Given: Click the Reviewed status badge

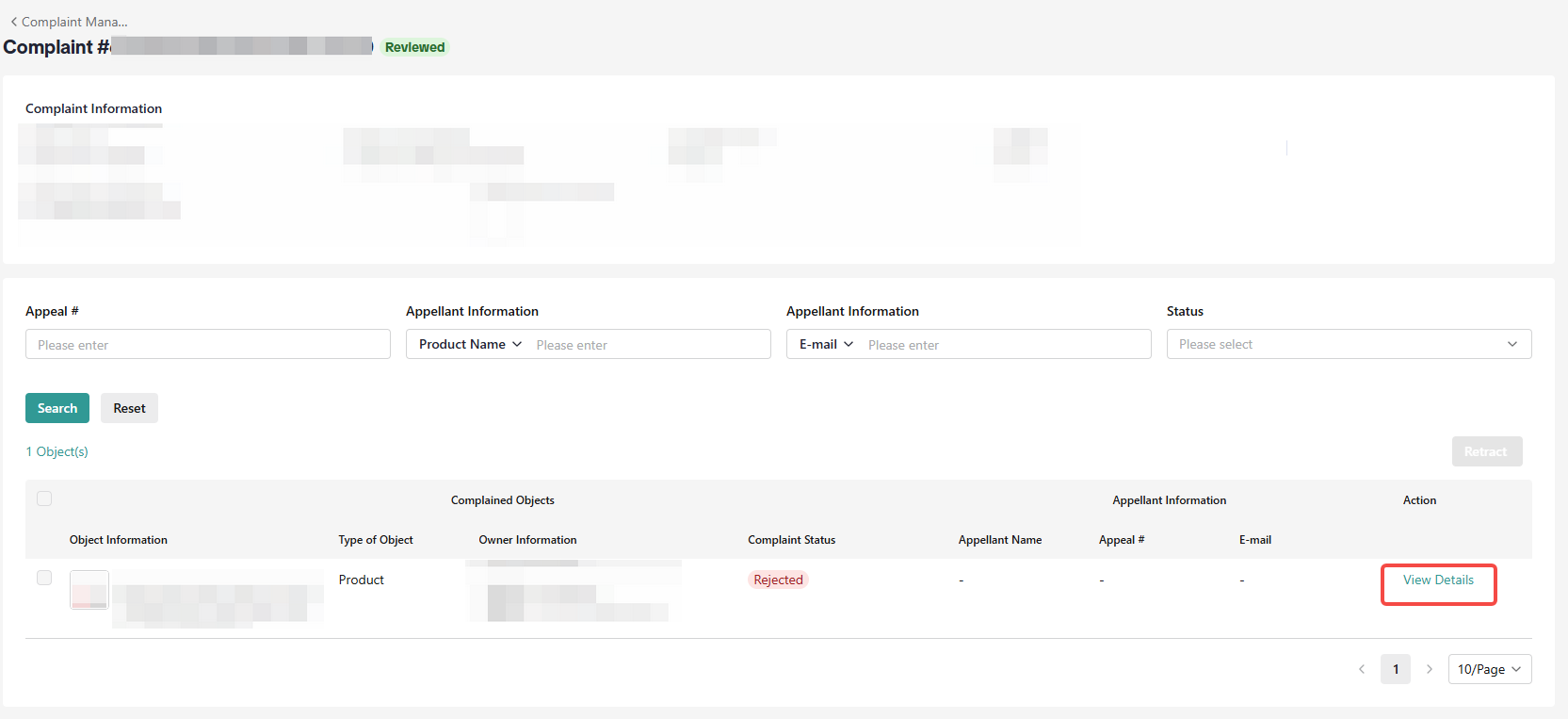Looking at the screenshot, I should [415, 47].
